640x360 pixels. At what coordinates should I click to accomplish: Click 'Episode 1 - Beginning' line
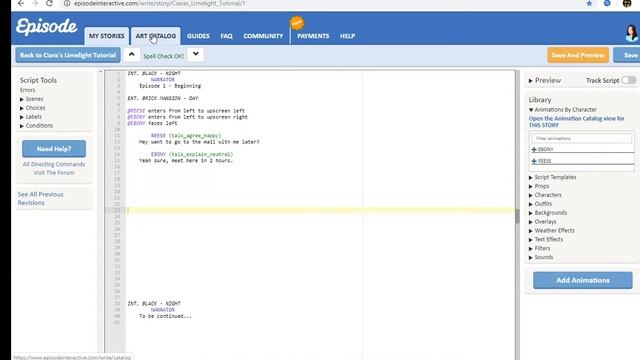pyautogui.click(x=170, y=86)
